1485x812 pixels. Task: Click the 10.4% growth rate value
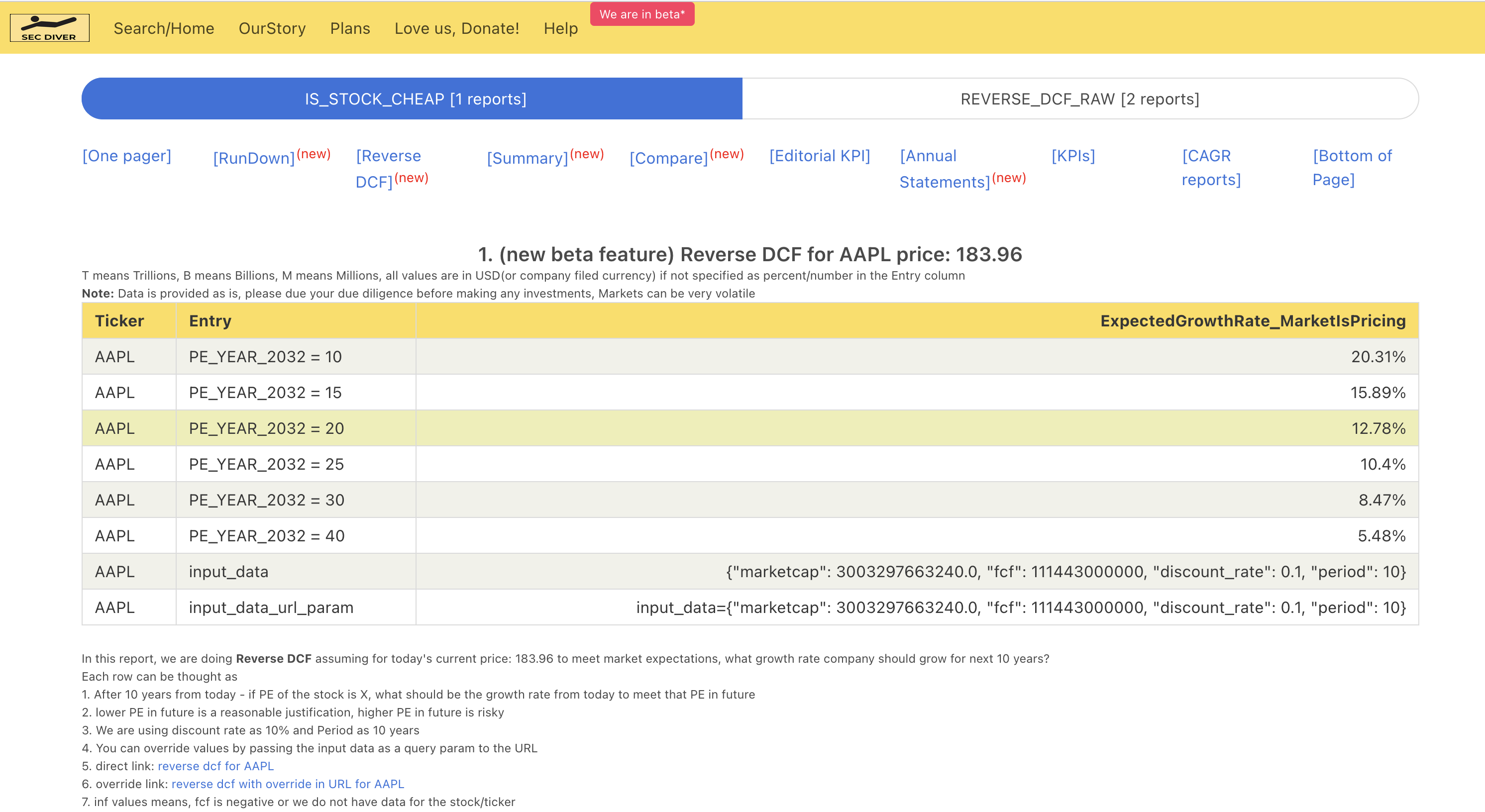[1382, 464]
